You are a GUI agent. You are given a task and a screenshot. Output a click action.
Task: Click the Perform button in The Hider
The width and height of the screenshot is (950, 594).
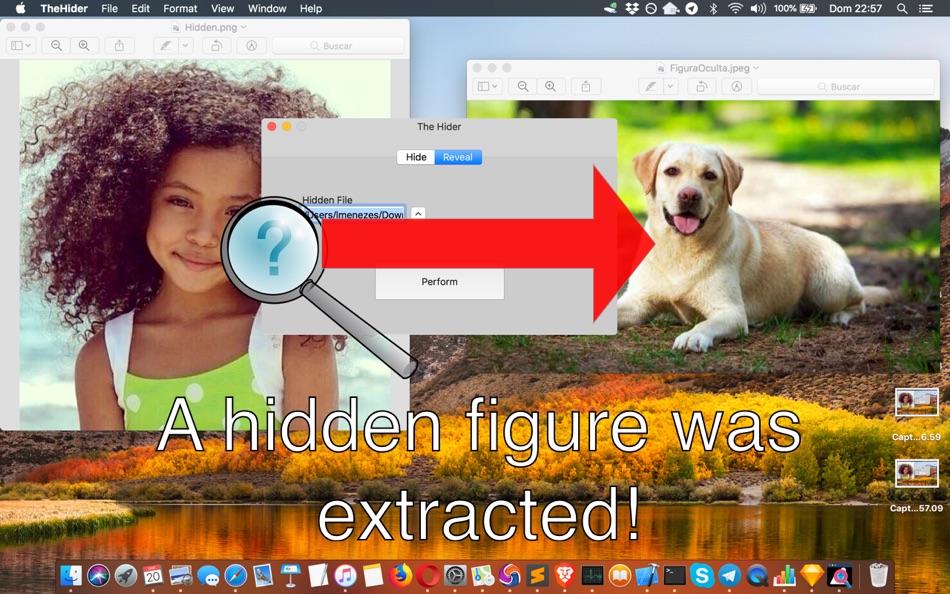(440, 282)
